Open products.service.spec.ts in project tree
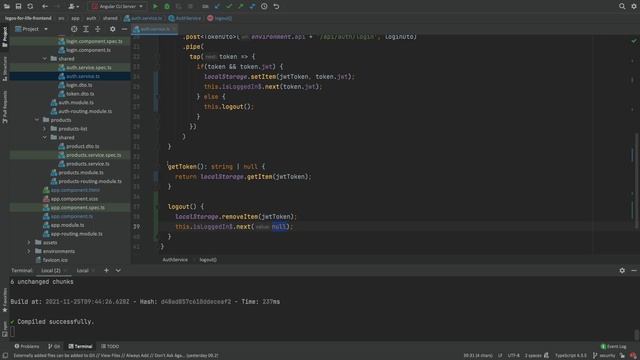 pyautogui.click(x=93, y=155)
